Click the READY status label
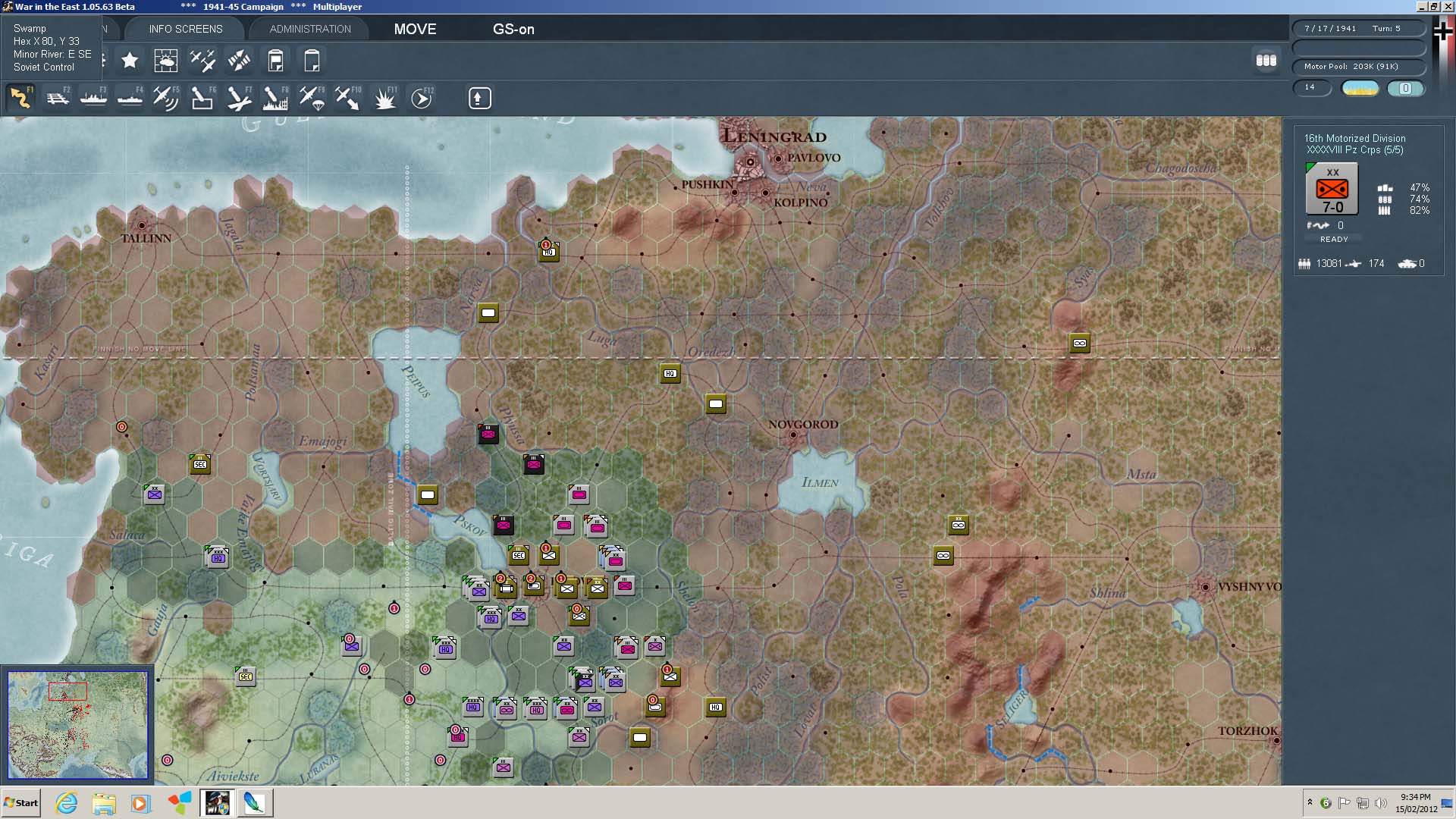Screen dimensions: 1456x819 tap(1334, 239)
